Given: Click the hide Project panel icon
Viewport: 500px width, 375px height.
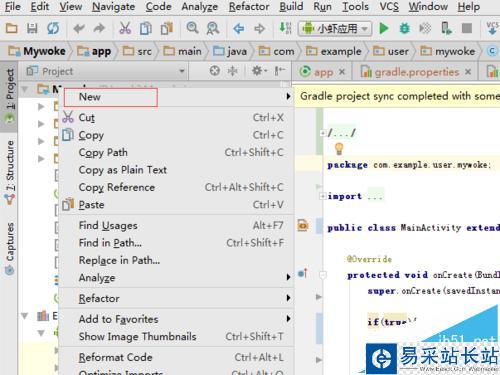Looking at the screenshot, I should click(x=280, y=71).
